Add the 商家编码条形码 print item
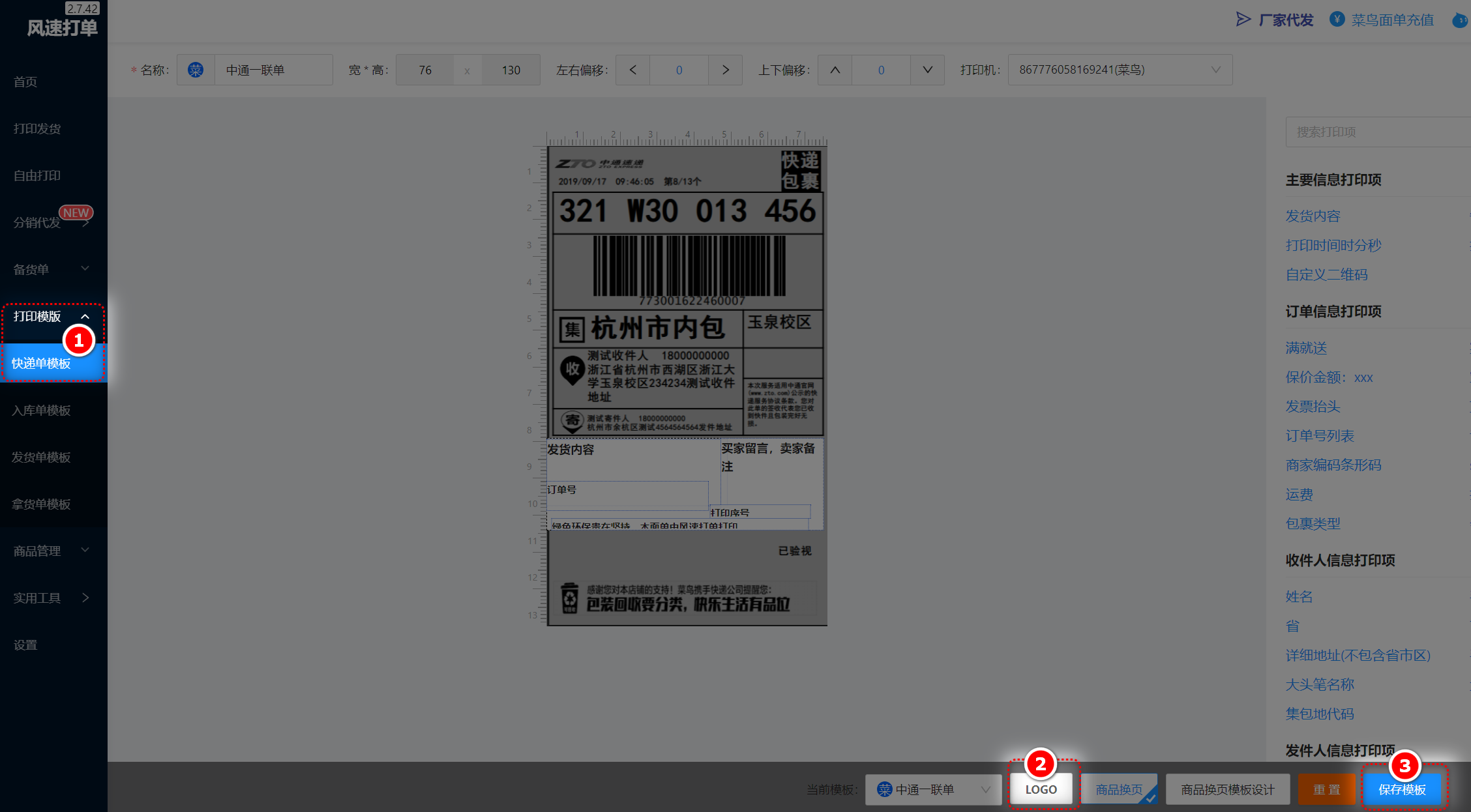 click(x=1333, y=465)
